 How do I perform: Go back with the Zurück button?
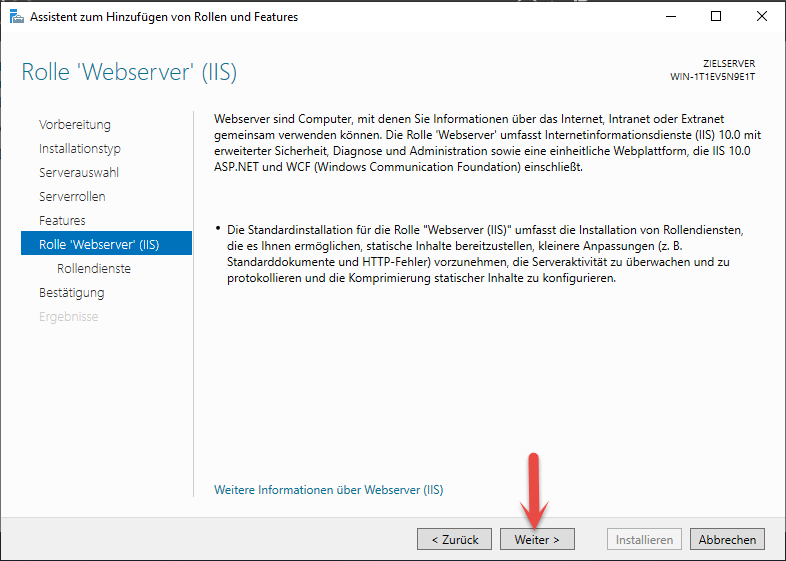tap(454, 539)
